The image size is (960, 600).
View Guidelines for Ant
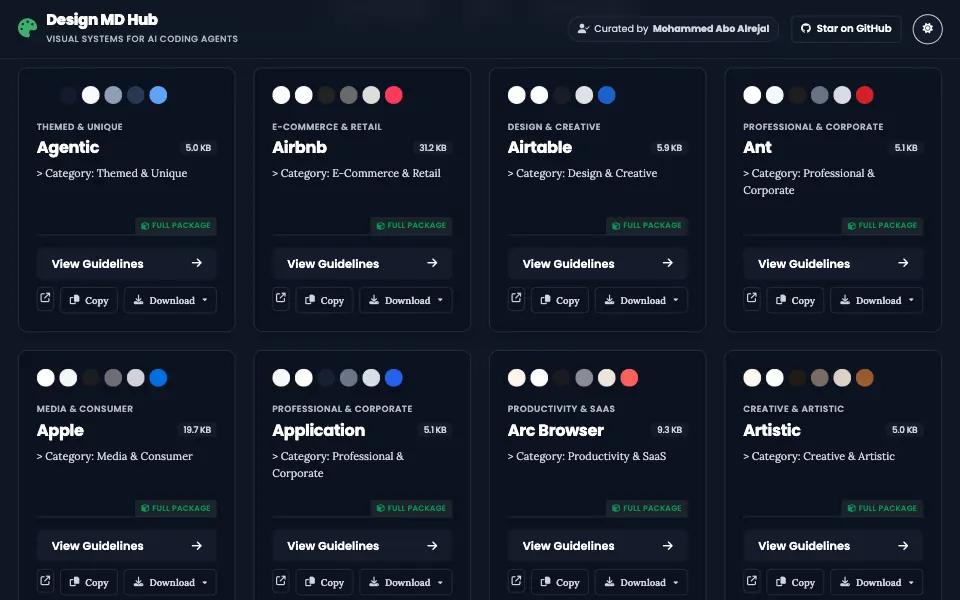833,263
